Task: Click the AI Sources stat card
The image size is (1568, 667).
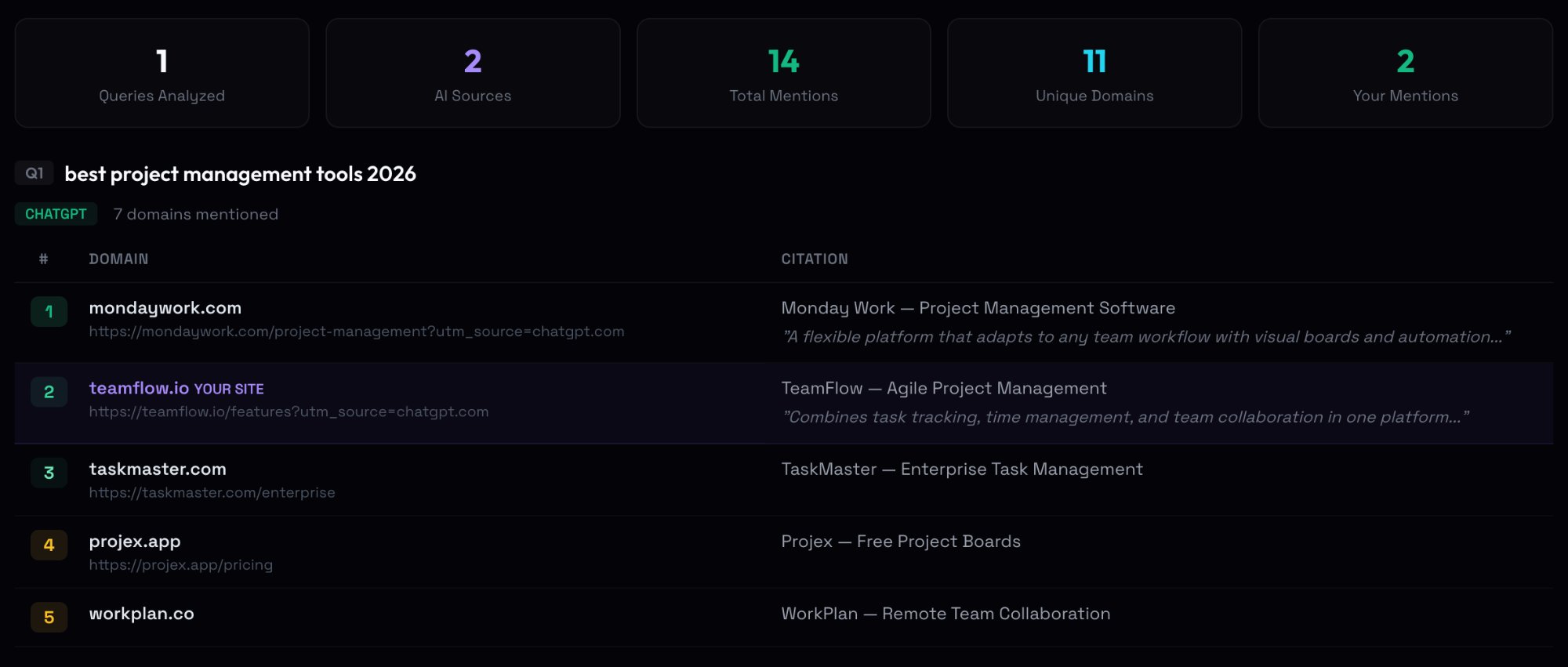Action: (x=473, y=73)
